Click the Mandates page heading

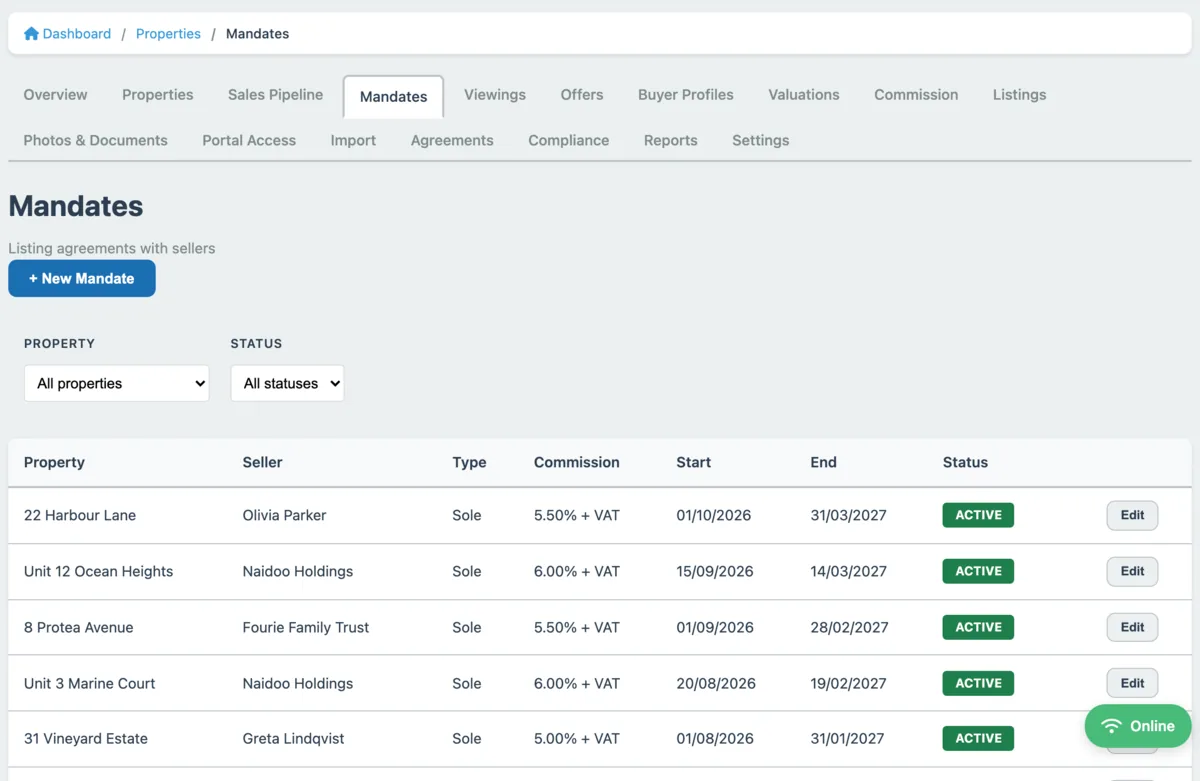[x=76, y=206]
